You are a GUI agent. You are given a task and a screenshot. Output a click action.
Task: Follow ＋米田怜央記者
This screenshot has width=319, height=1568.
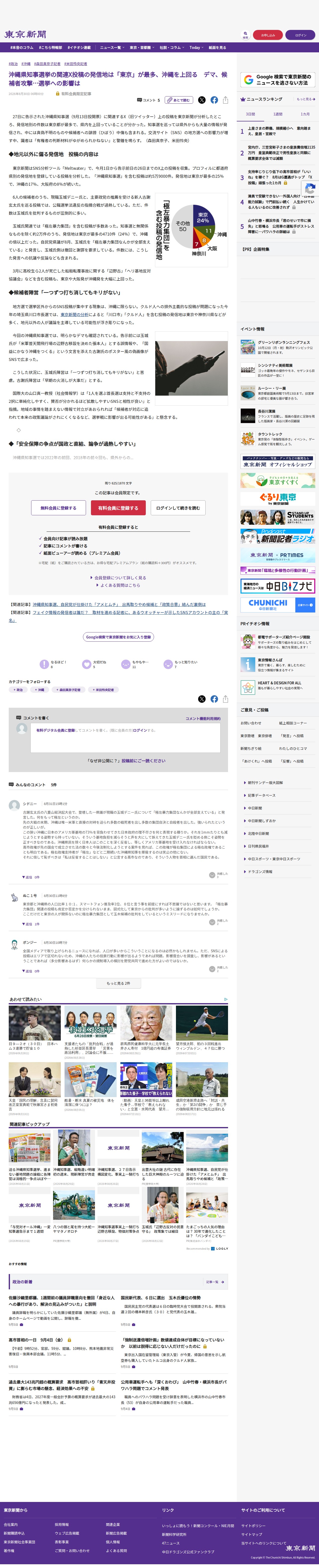103,690
